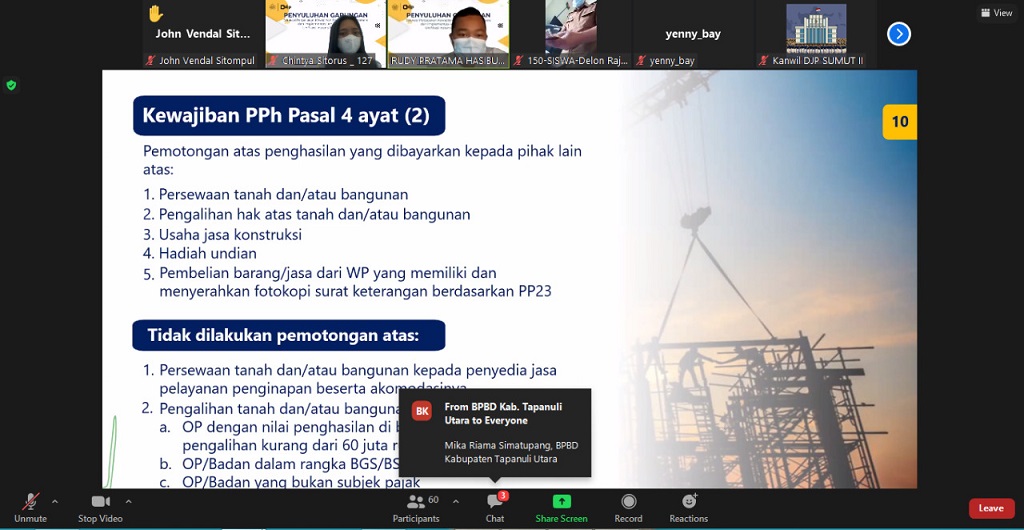1024x530 pixels.
Task: Show more participants with the blue arrow
Action: pyautogui.click(x=899, y=34)
